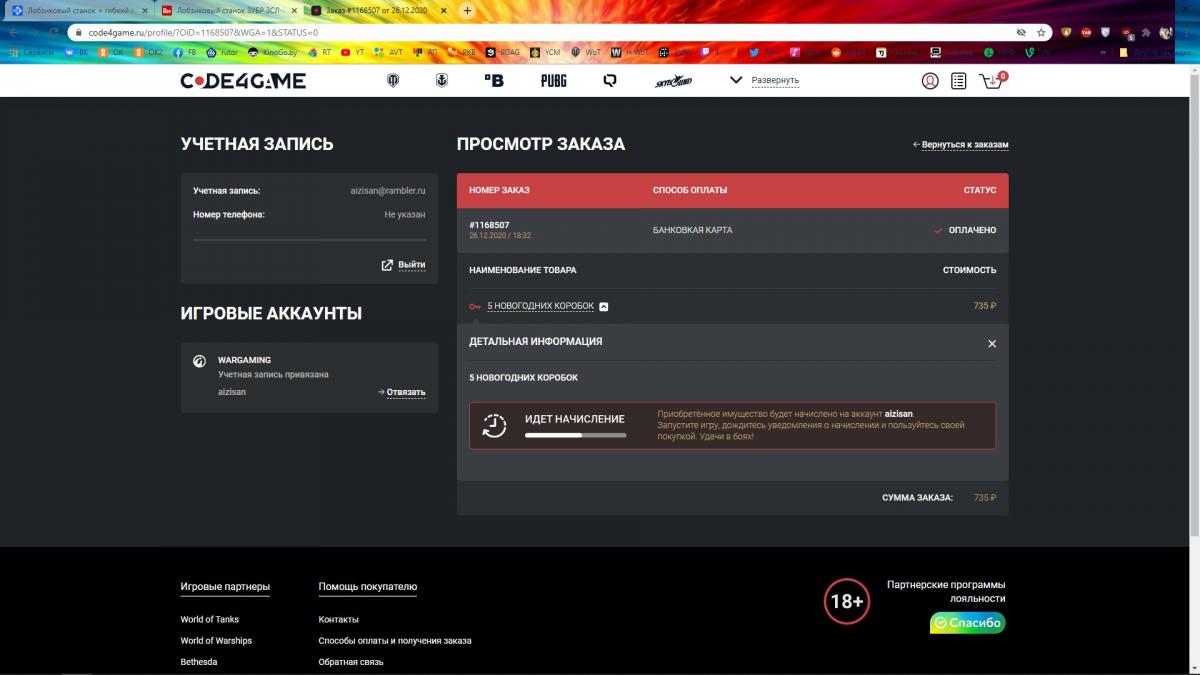
Task: Open the VK bookmark in bookmarks bar
Action: point(76,52)
